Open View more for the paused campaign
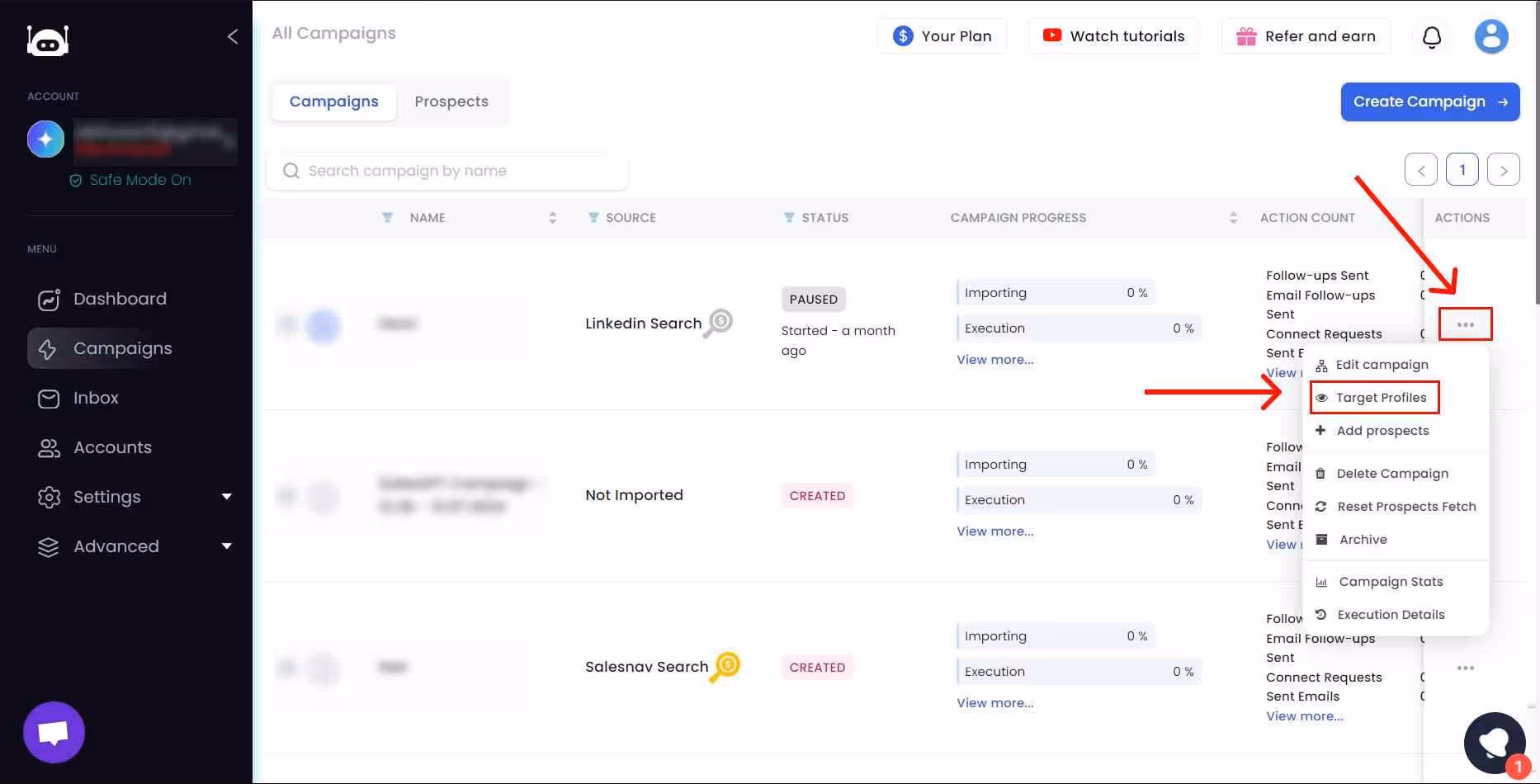The width and height of the screenshot is (1540, 784). [x=994, y=359]
